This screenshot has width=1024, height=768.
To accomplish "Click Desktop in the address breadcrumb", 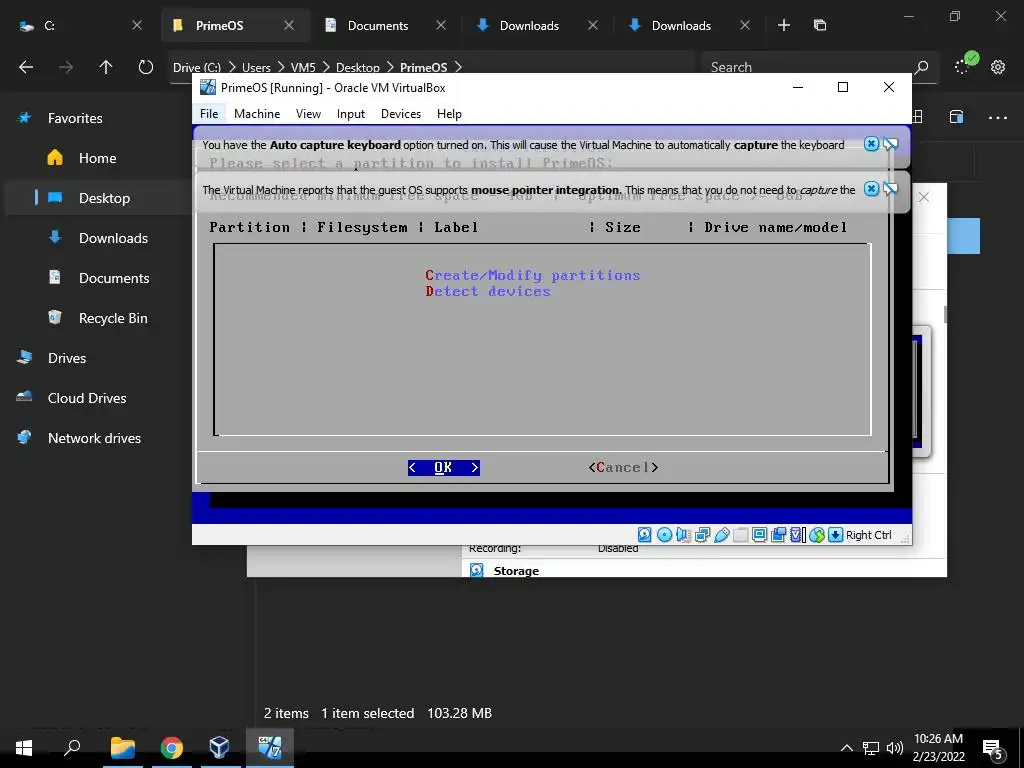I will click(357, 67).
